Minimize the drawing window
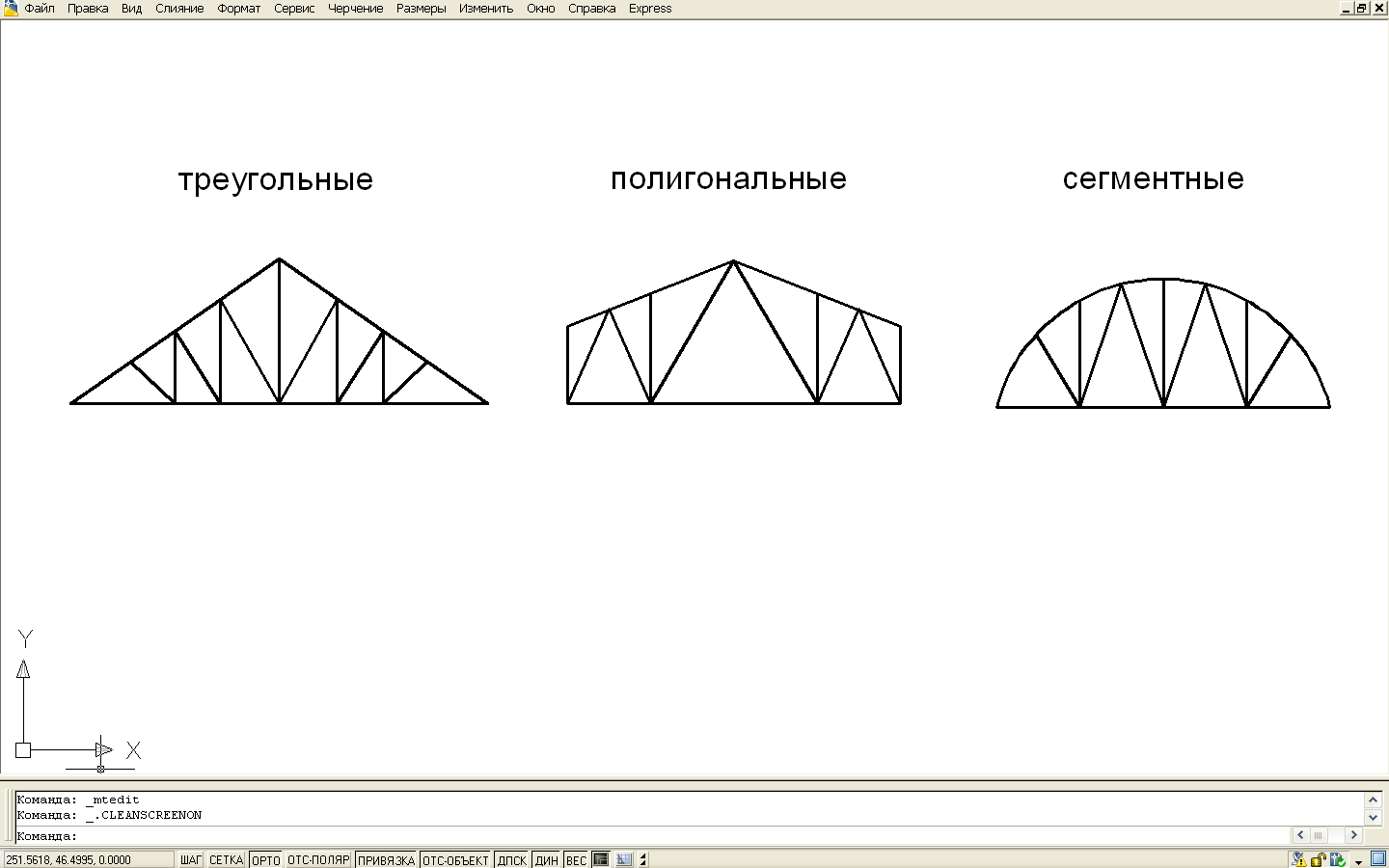 tap(1347, 8)
